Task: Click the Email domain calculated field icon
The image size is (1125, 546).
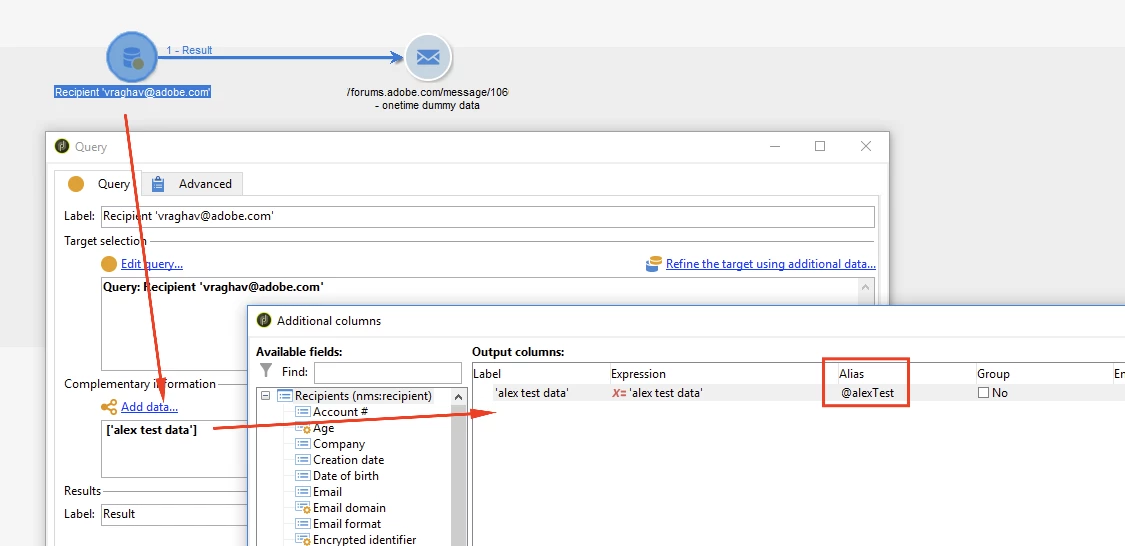Action: (x=303, y=509)
